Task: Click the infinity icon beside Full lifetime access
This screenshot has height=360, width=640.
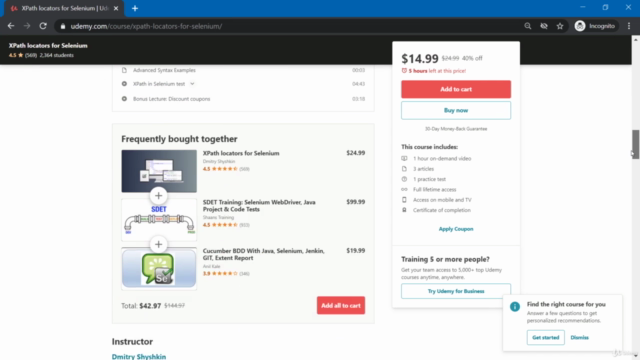Action: click(x=404, y=189)
